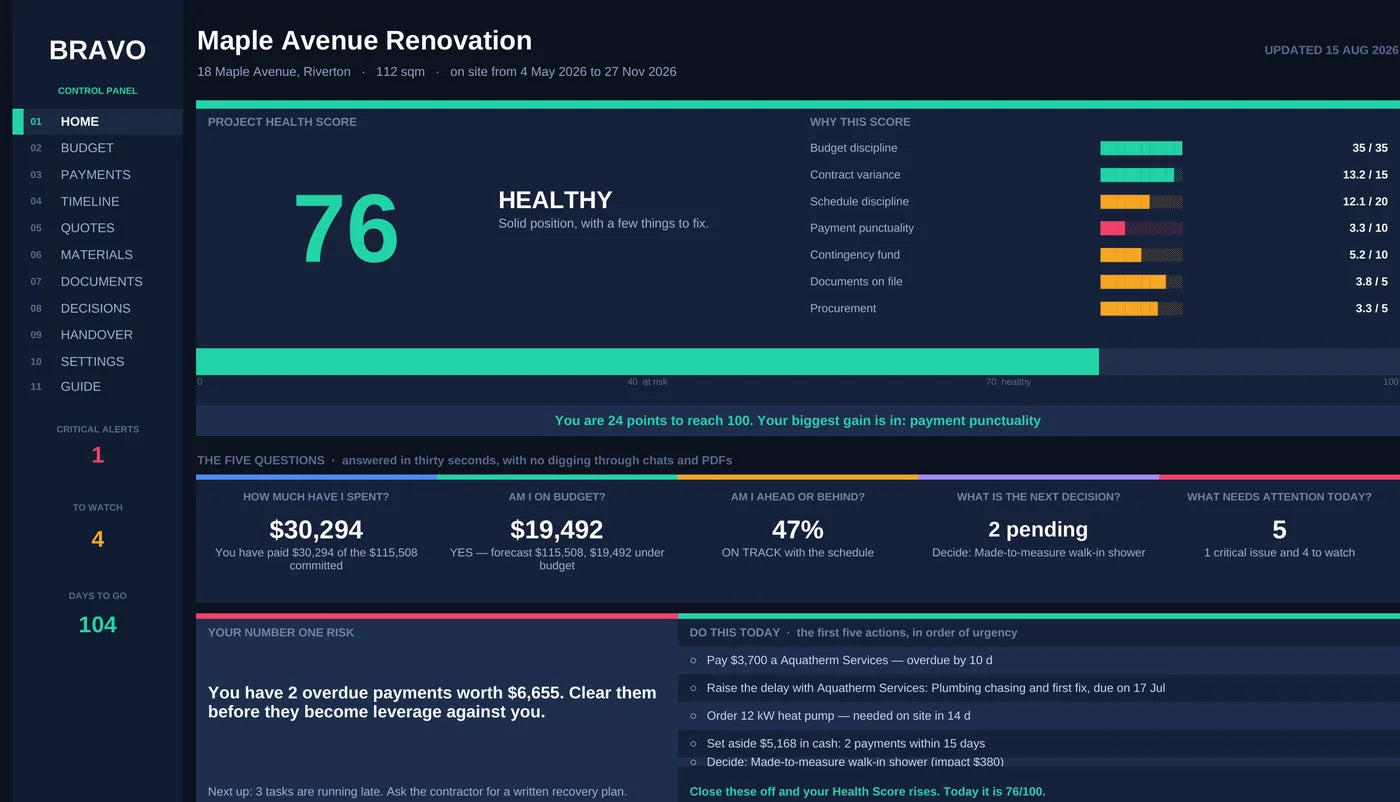Open the 'HOW MUCH HAVE I SPENT?' card
1400x802 pixels.
click(316, 538)
